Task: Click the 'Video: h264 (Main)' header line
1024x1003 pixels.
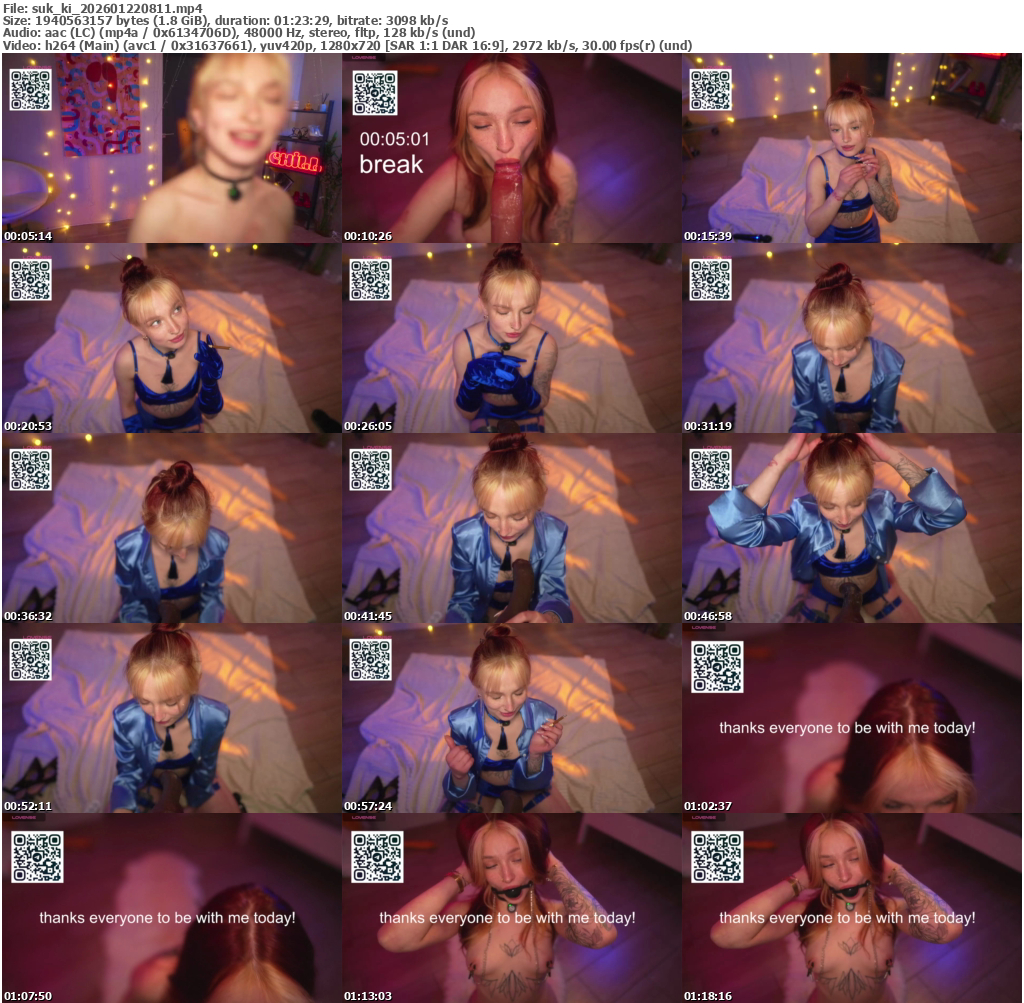Action: pos(347,45)
